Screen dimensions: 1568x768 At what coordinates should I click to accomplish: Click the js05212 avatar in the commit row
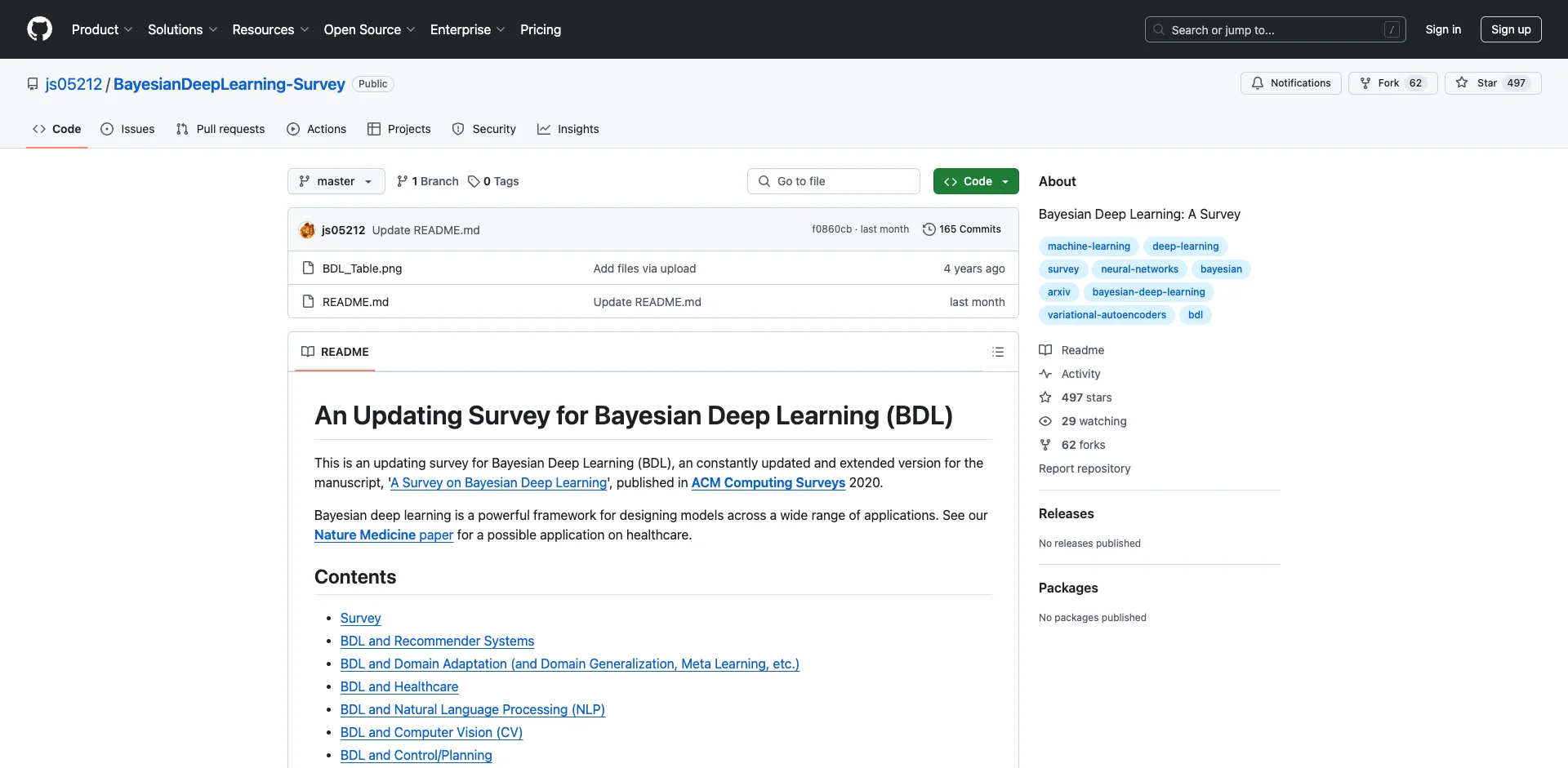[x=308, y=230]
